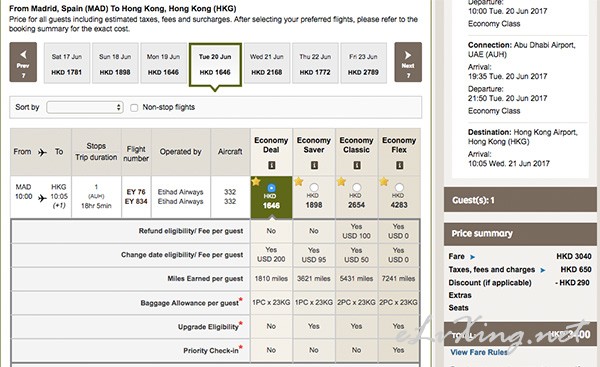Click Fare amount HKD 3040
Viewport: 600px width, 367px height.
pyautogui.click(x=574, y=256)
